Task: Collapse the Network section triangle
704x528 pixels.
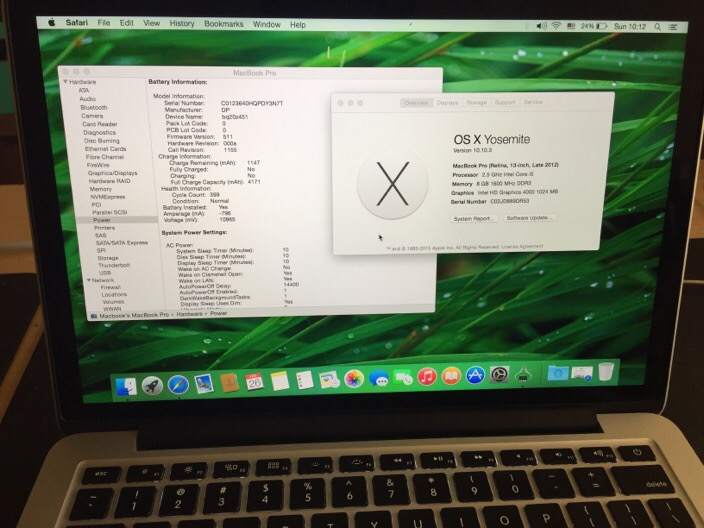Action: (87, 279)
